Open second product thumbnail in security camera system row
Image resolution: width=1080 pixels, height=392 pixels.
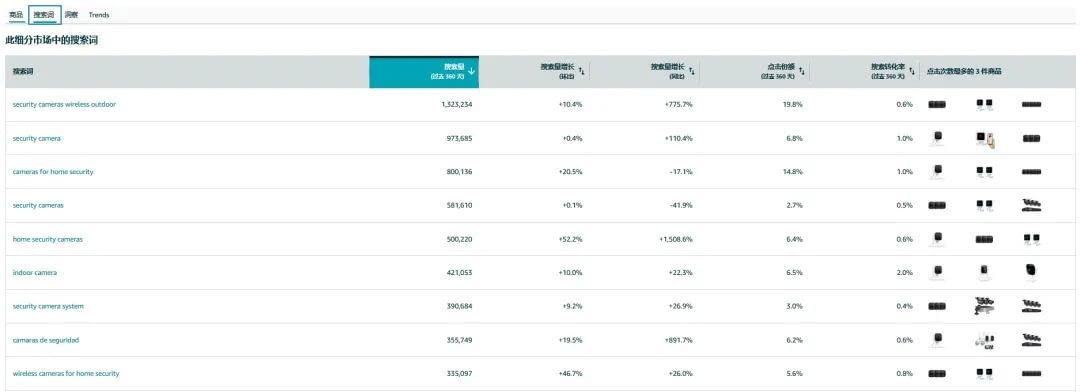tap(984, 306)
